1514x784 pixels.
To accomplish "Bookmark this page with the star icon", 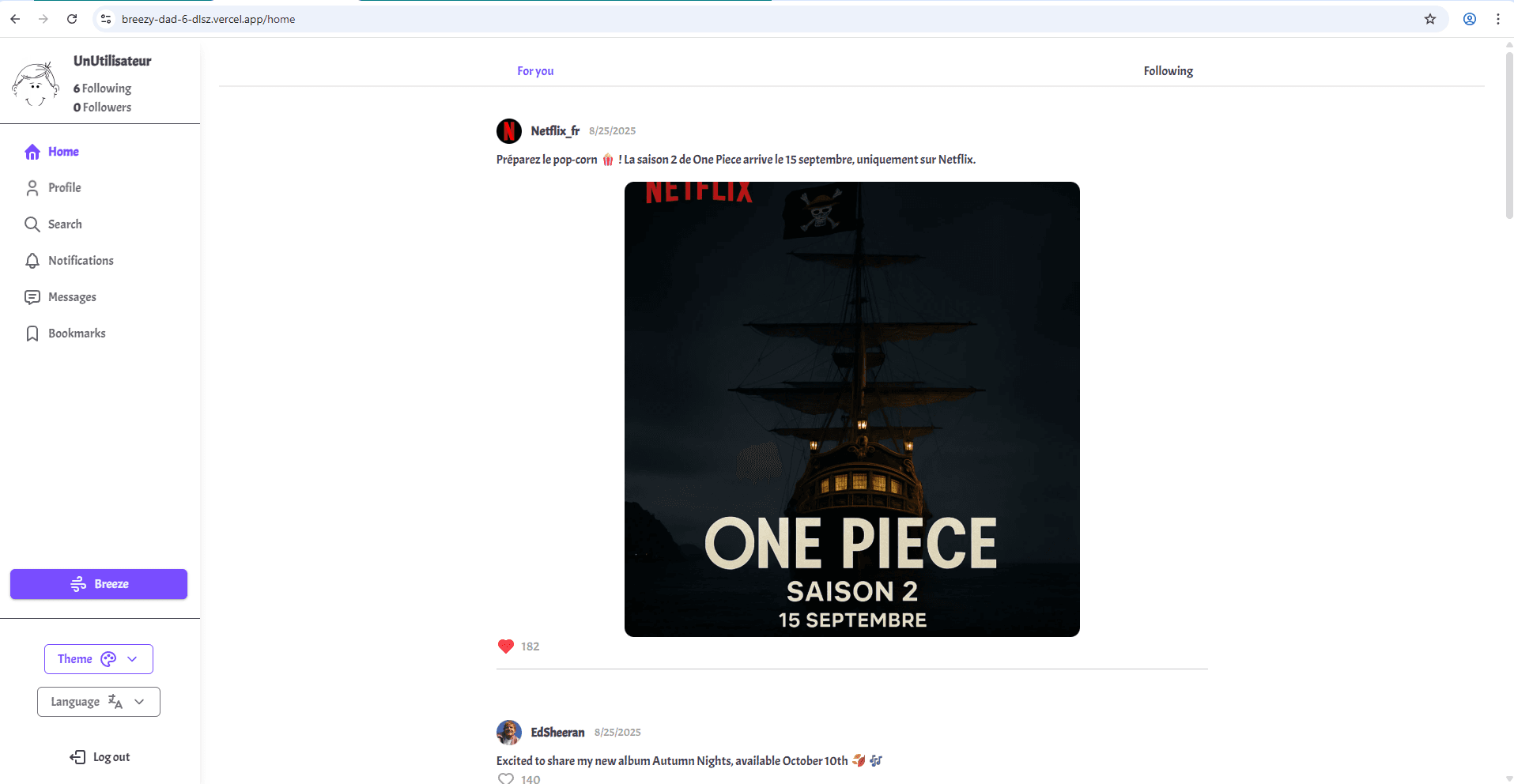I will 1430,19.
